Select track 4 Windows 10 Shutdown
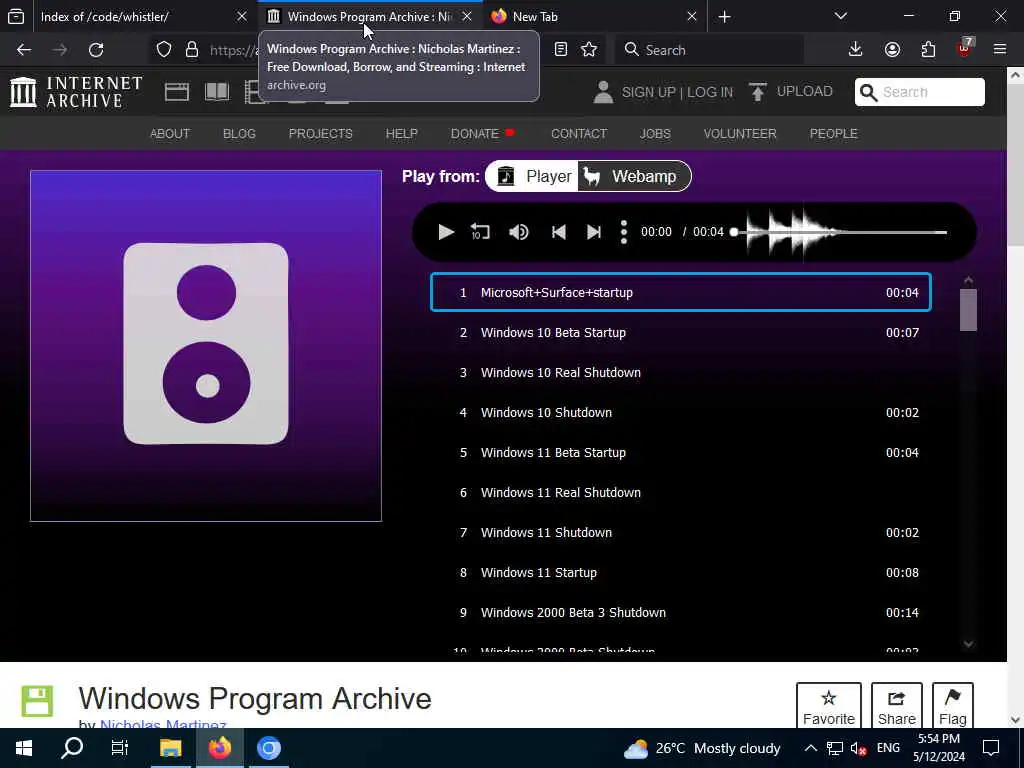1024x768 pixels. [680, 413]
